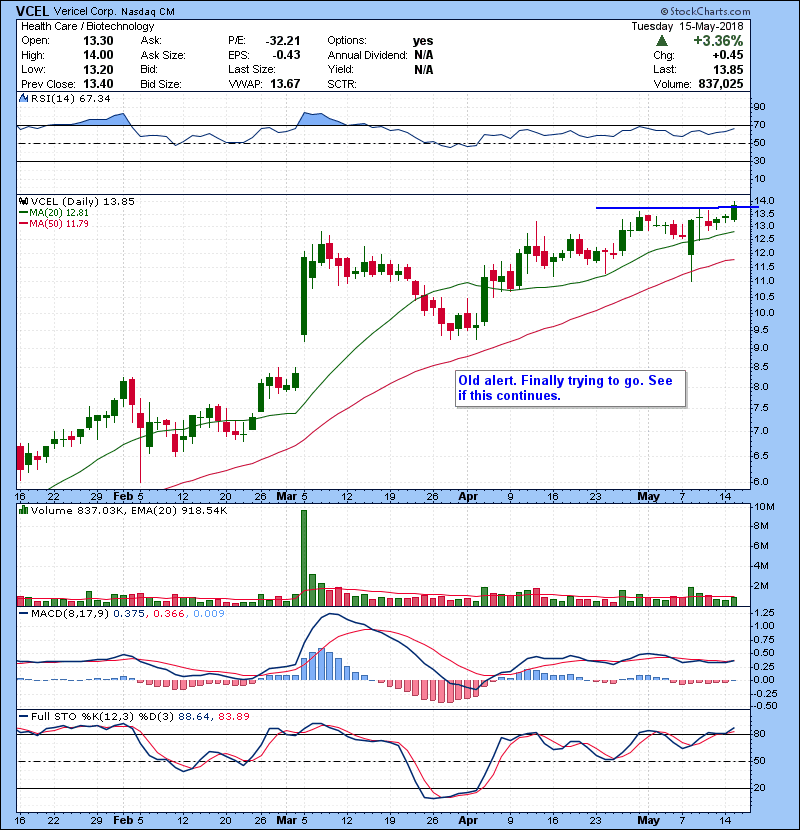800x830 pixels.
Task: Click the VWAP value 13.67
Action: pyautogui.click(x=285, y=84)
